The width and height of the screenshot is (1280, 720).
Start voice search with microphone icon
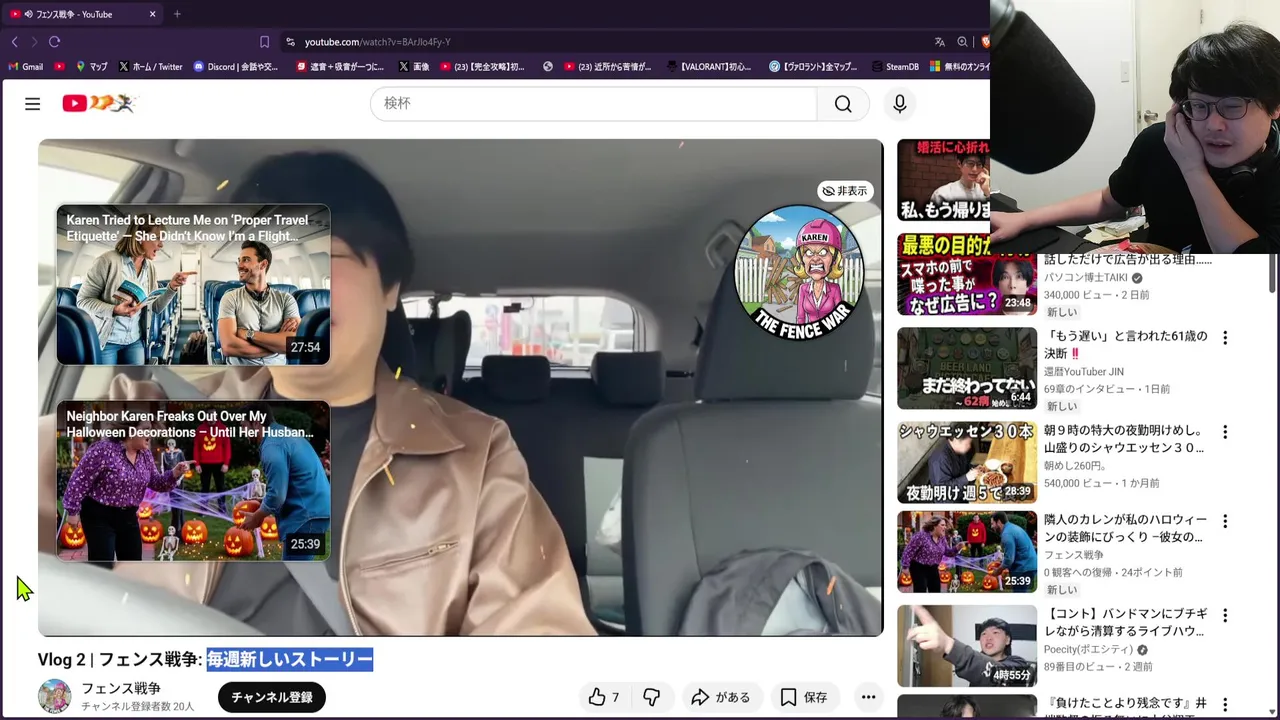point(900,104)
